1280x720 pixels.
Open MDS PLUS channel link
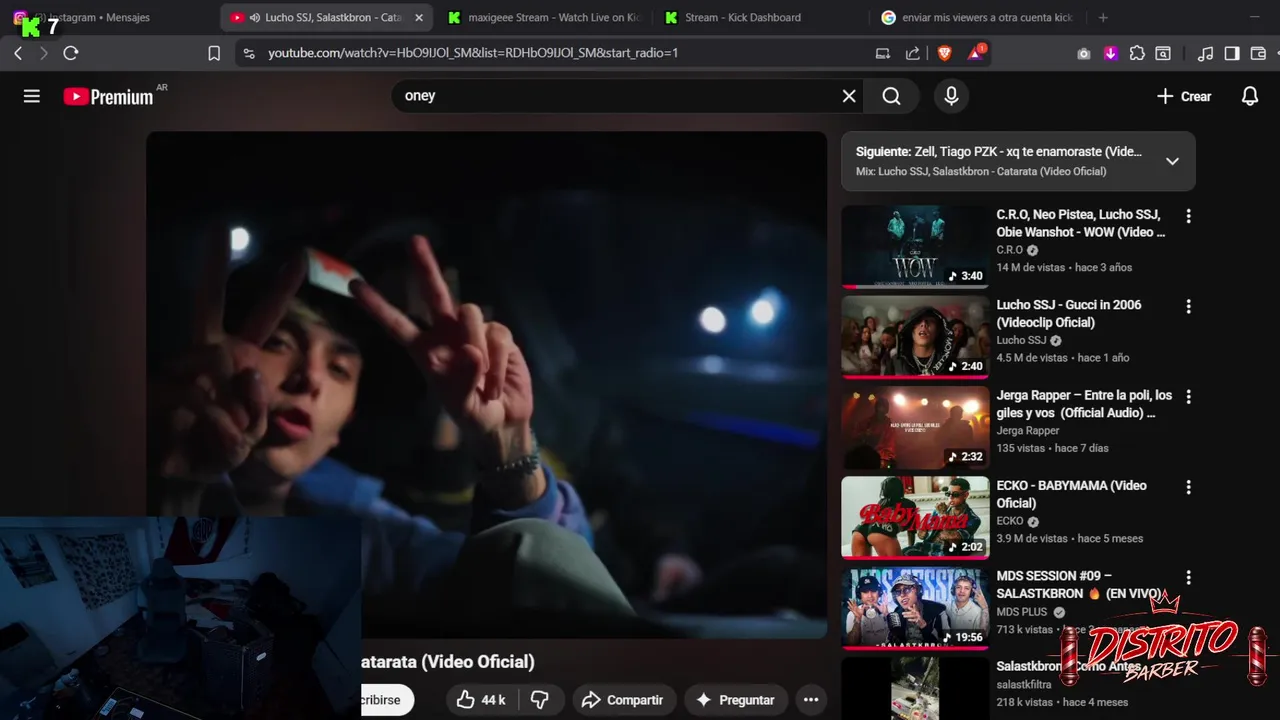1022,612
